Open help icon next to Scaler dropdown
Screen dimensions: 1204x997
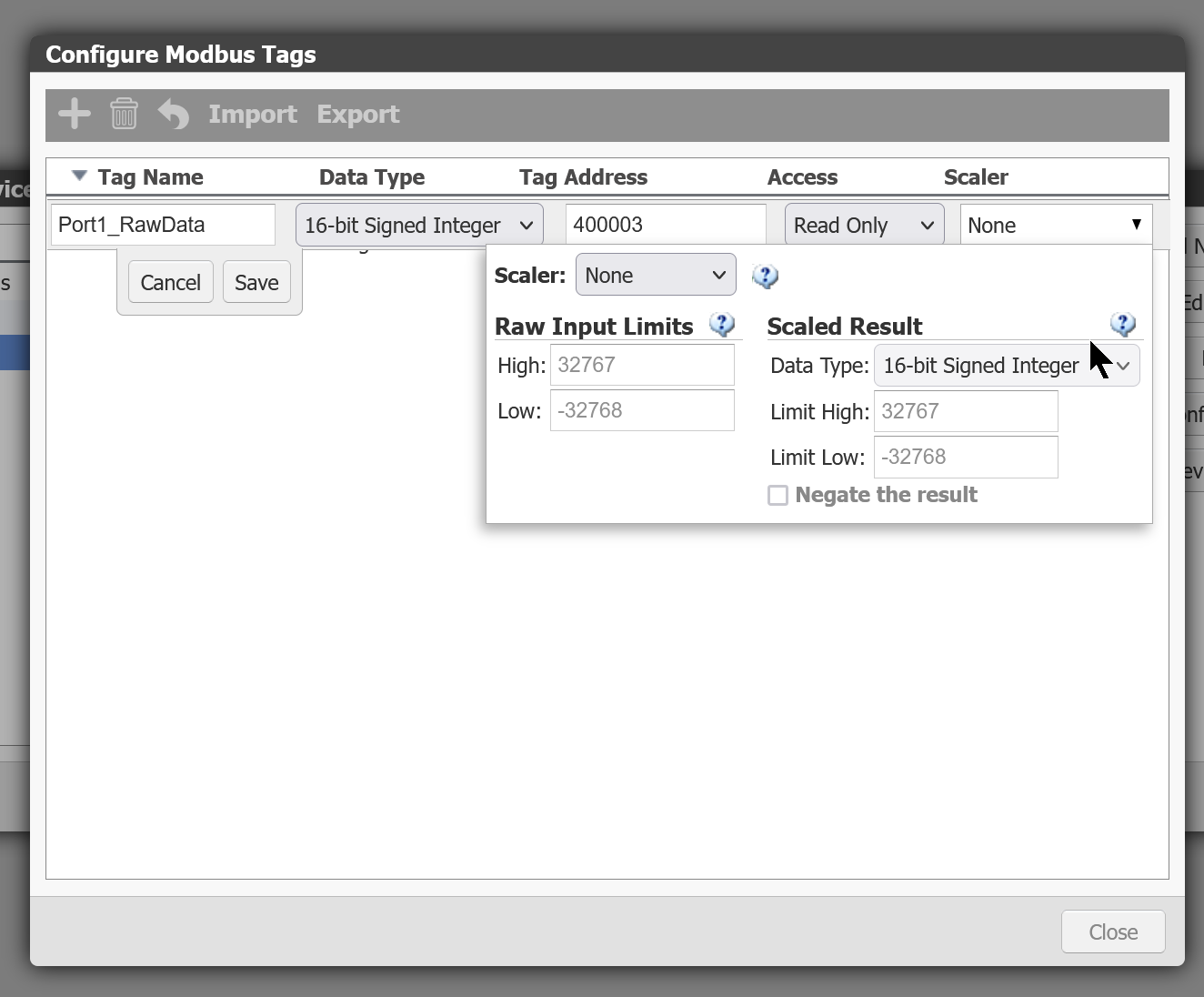pos(766,276)
